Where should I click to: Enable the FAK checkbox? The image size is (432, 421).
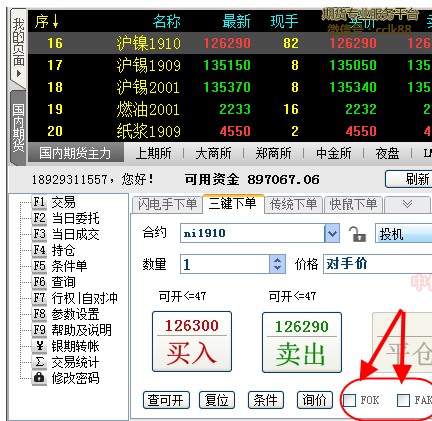(403, 400)
